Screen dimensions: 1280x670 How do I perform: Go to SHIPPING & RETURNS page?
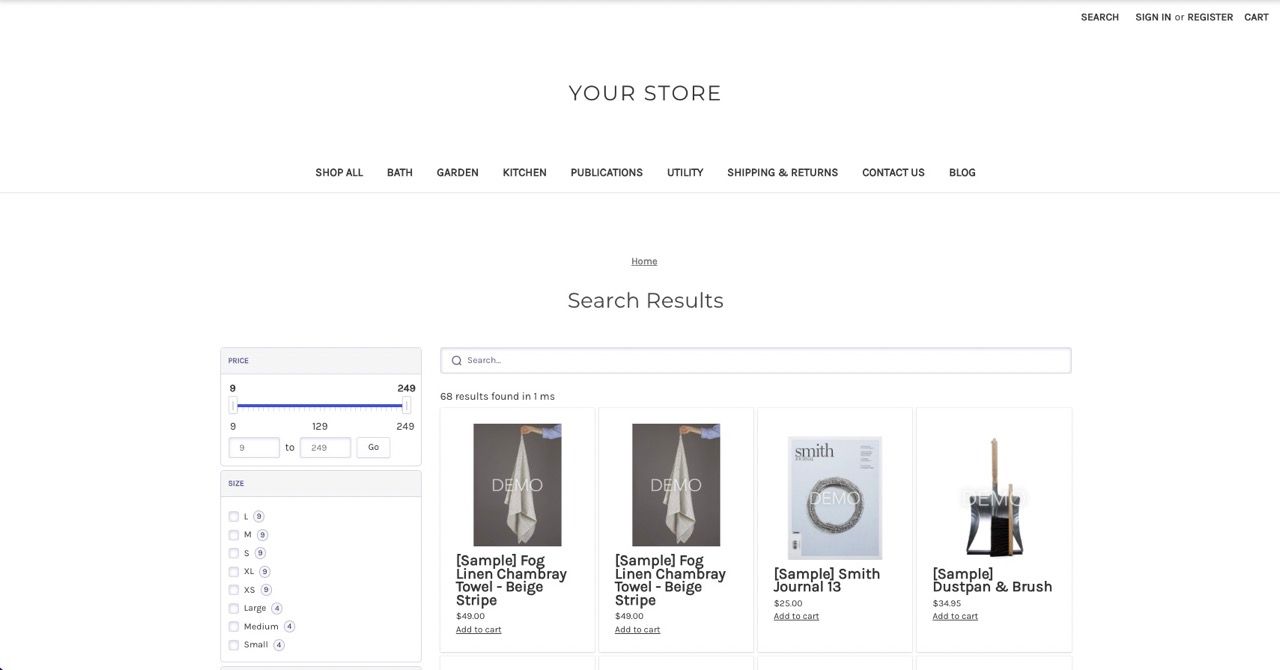pyautogui.click(x=782, y=172)
